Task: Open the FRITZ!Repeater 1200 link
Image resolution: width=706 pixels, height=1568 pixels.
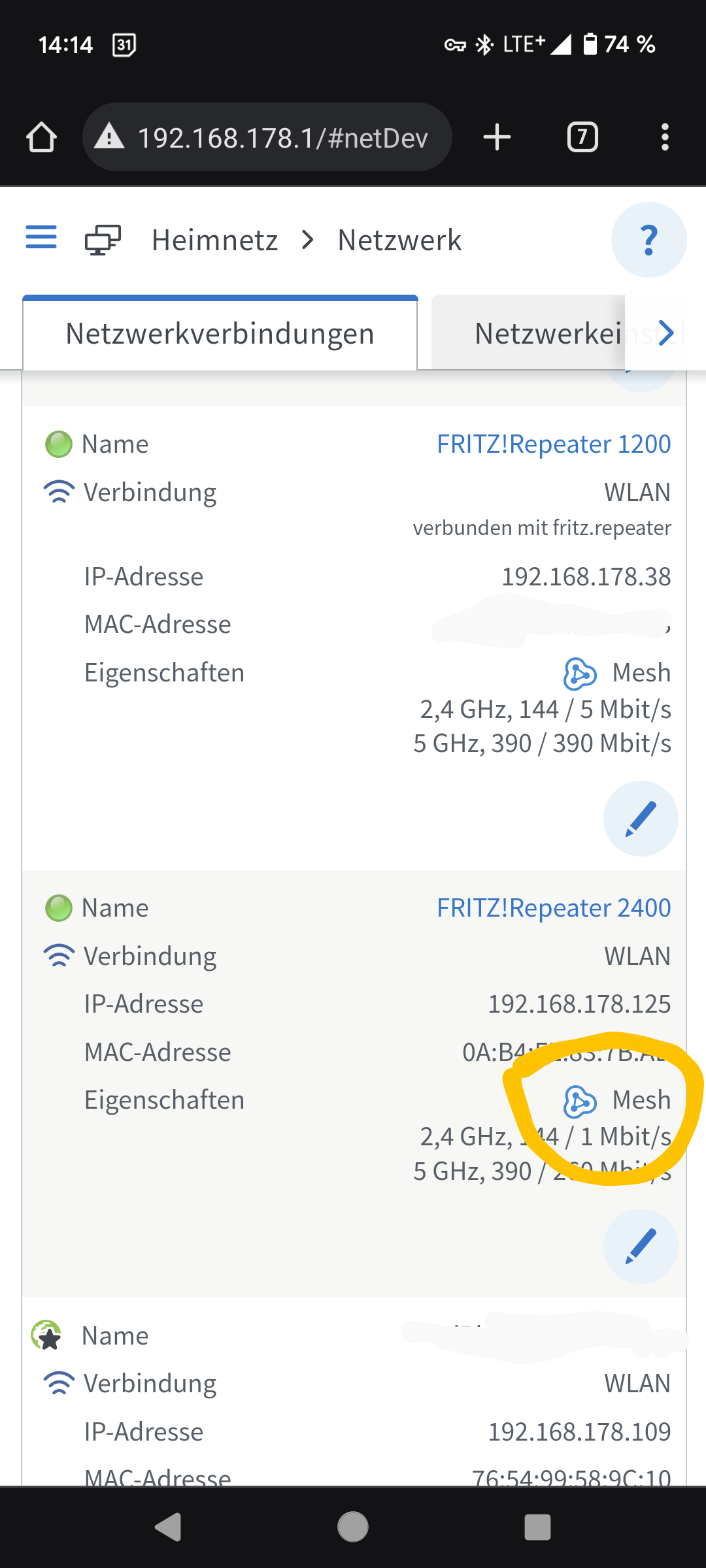Action: coord(554,444)
